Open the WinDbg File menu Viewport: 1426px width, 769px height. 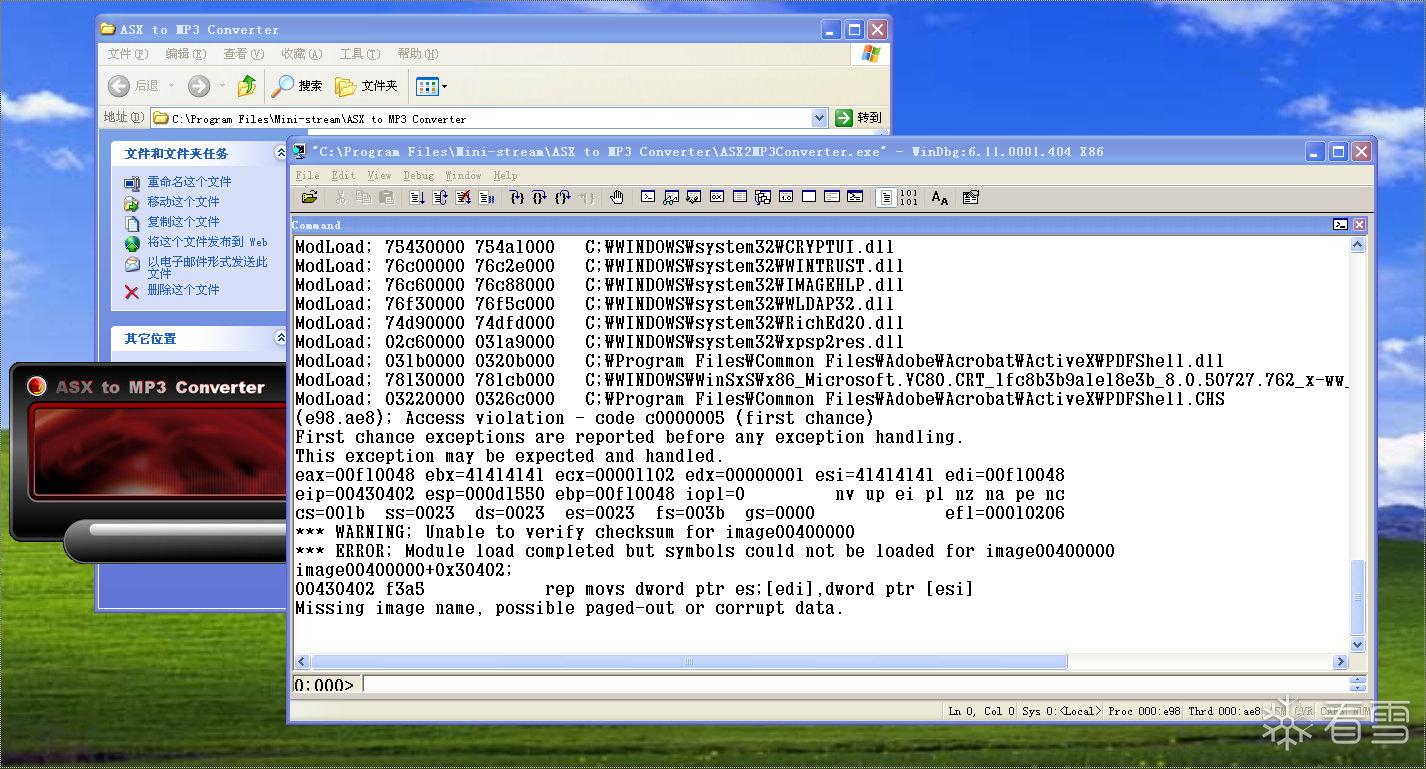pyautogui.click(x=307, y=175)
